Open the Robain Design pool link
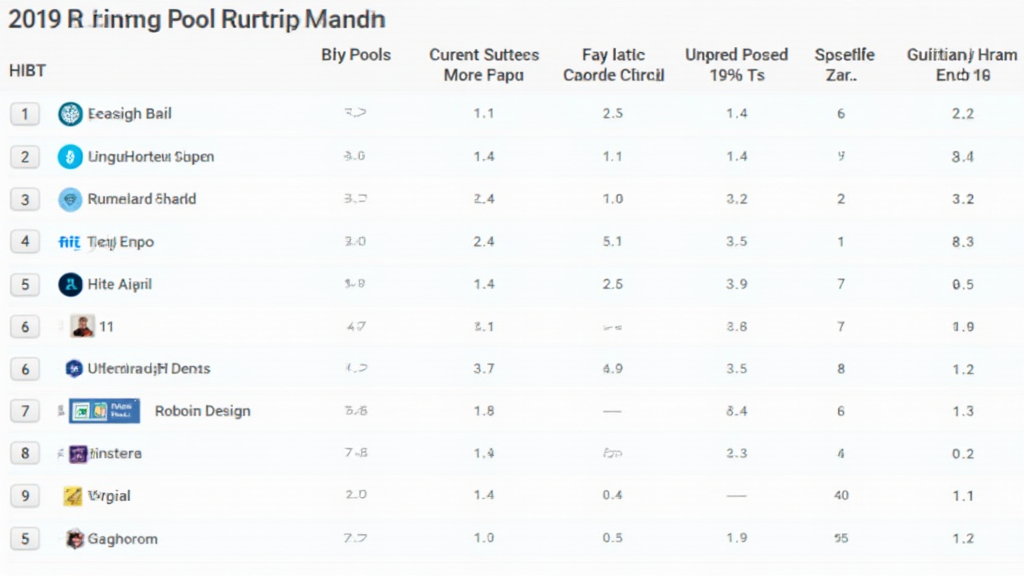This screenshot has height=576, width=1024. [203, 411]
